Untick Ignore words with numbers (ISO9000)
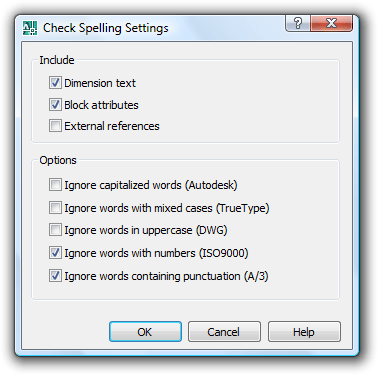378x375 pixels. (x=55, y=253)
